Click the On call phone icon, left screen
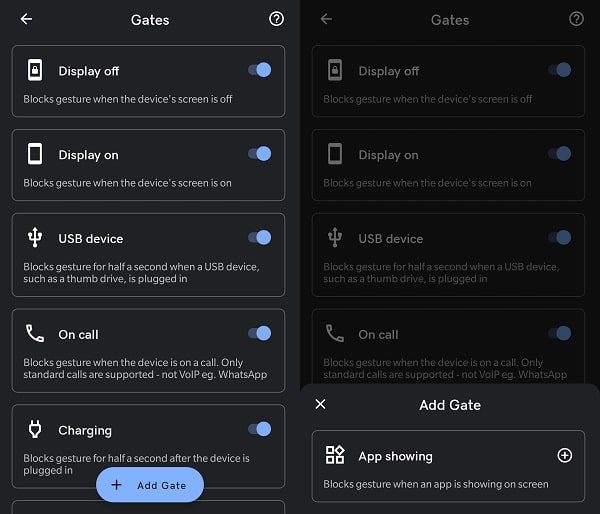This screenshot has height=514, width=600. click(35, 333)
